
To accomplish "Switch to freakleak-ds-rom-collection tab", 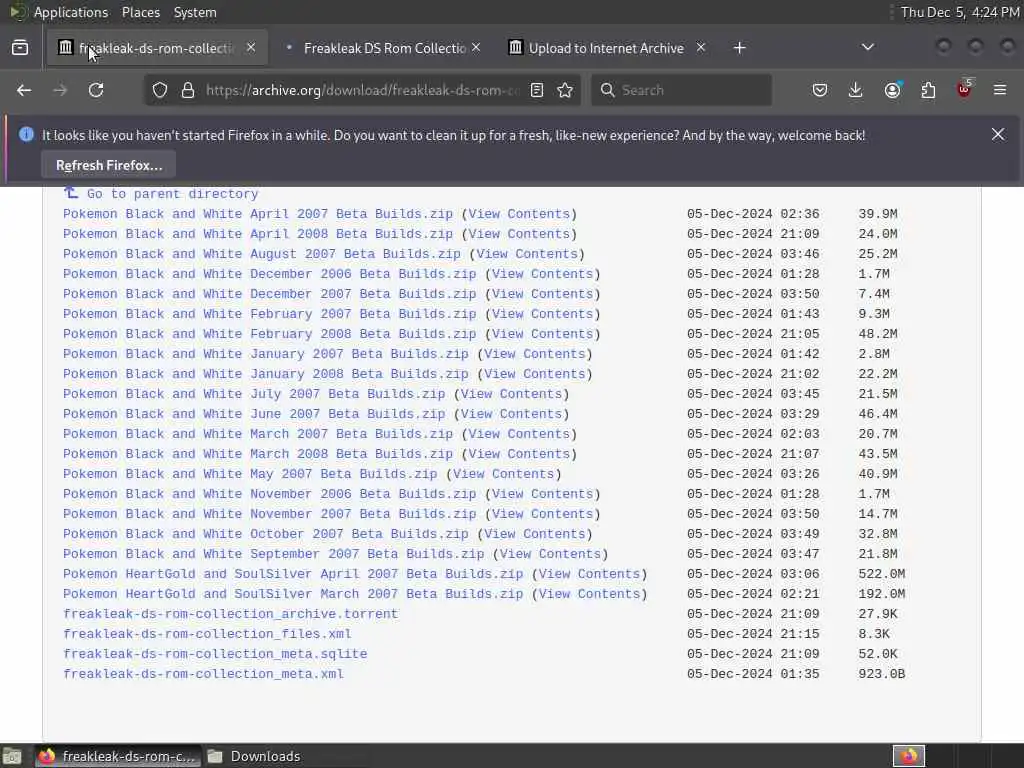I will click(157, 48).
